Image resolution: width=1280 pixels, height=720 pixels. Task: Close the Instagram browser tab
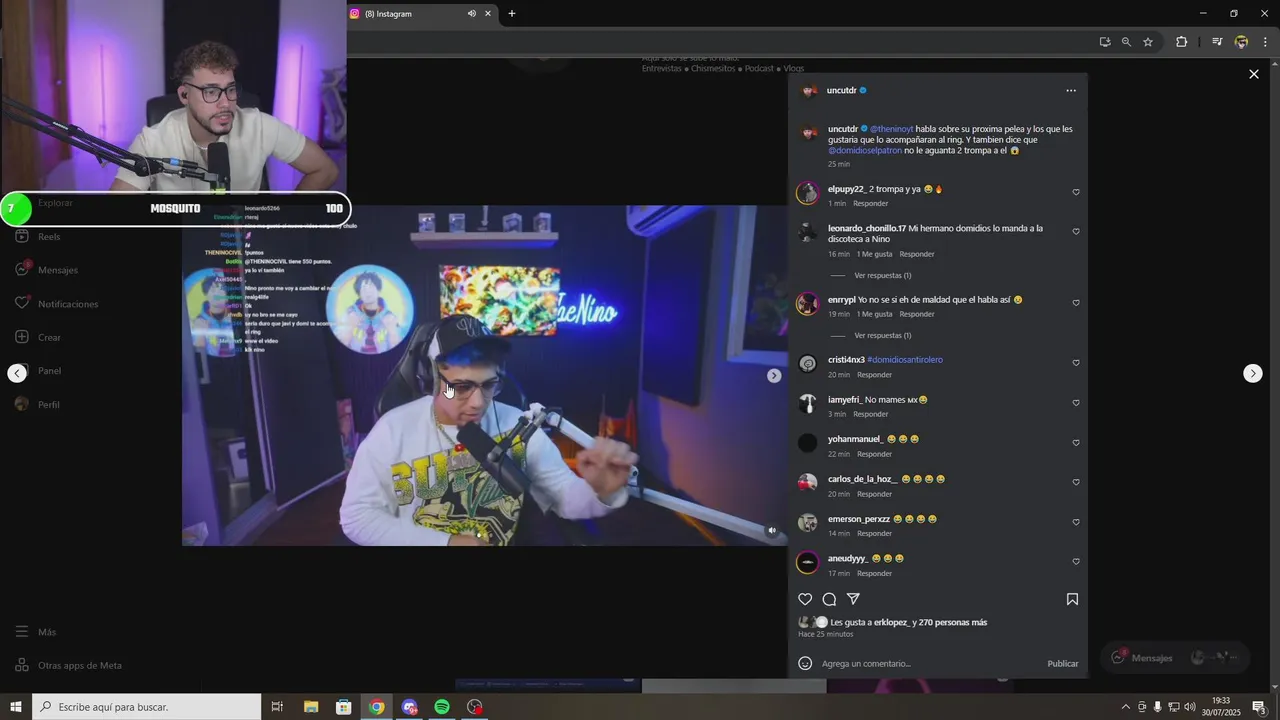point(488,13)
